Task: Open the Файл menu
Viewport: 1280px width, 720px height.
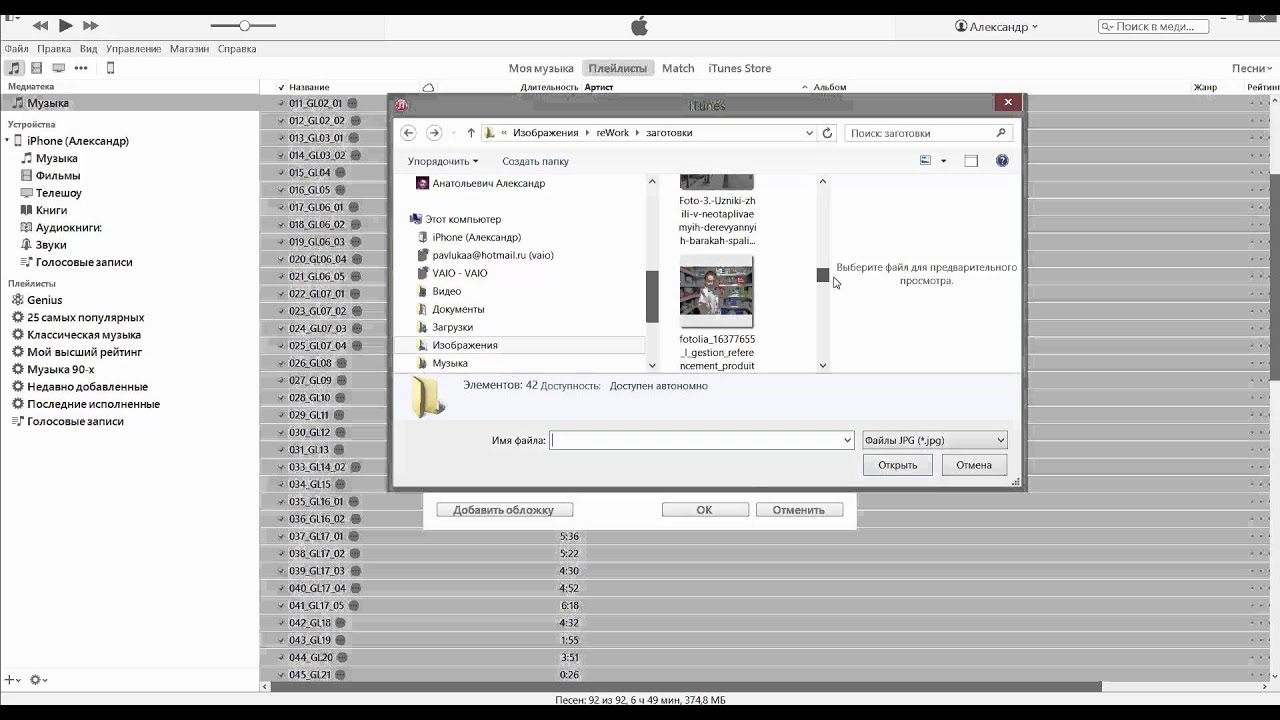Action: 16,49
